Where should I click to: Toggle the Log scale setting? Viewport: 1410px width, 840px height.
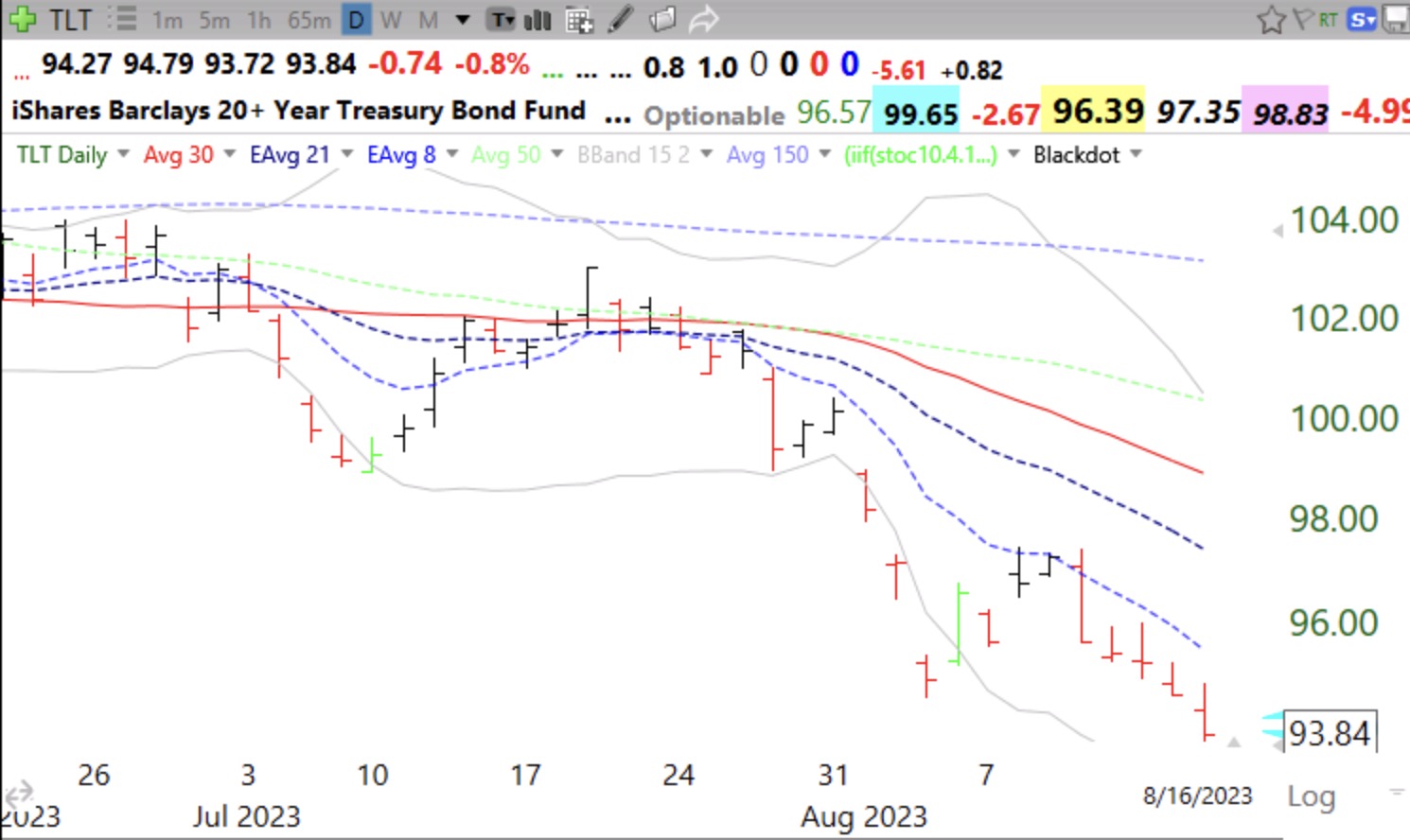(1311, 796)
